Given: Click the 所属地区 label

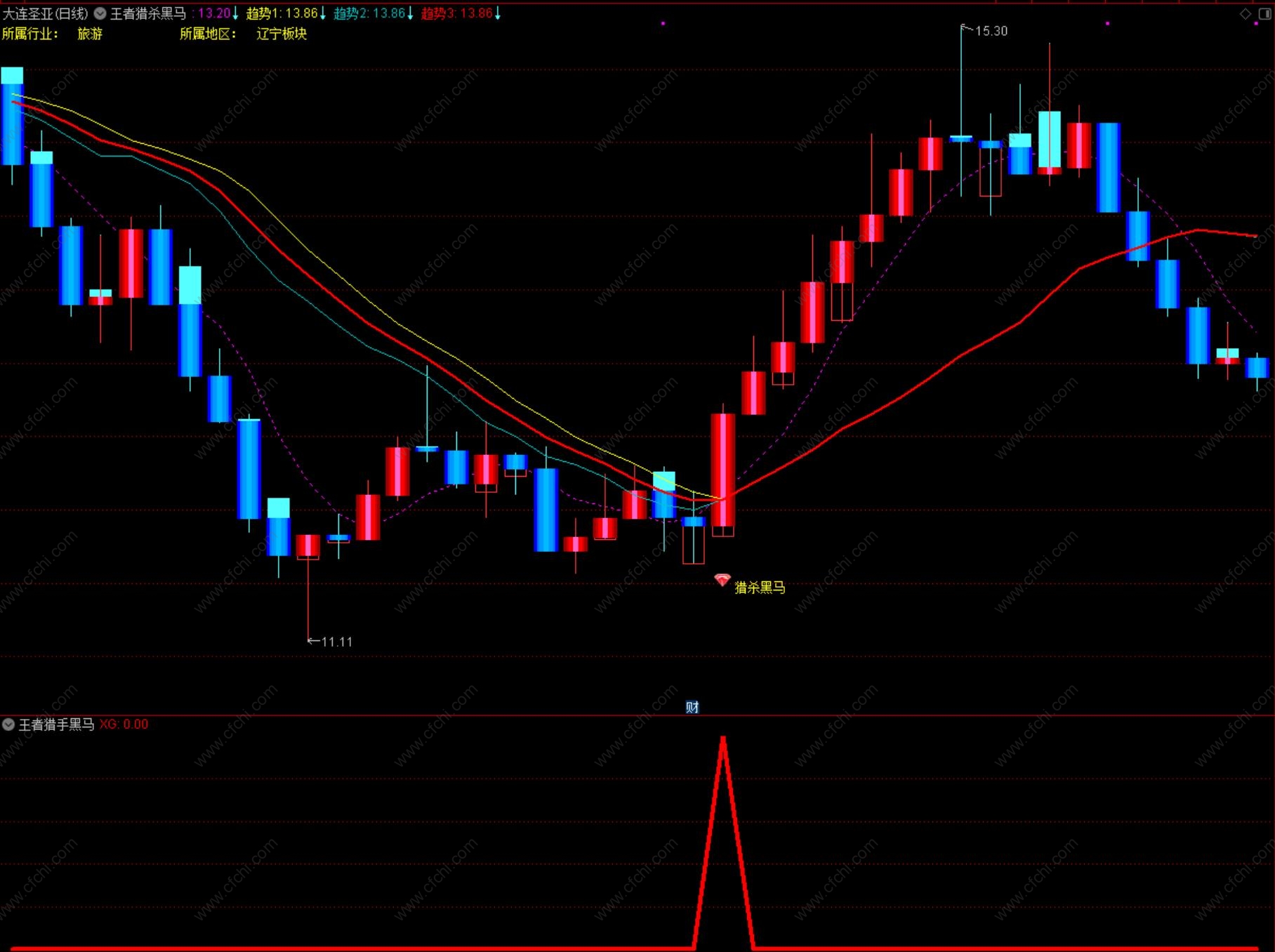Looking at the screenshot, I should click(209, 34).
